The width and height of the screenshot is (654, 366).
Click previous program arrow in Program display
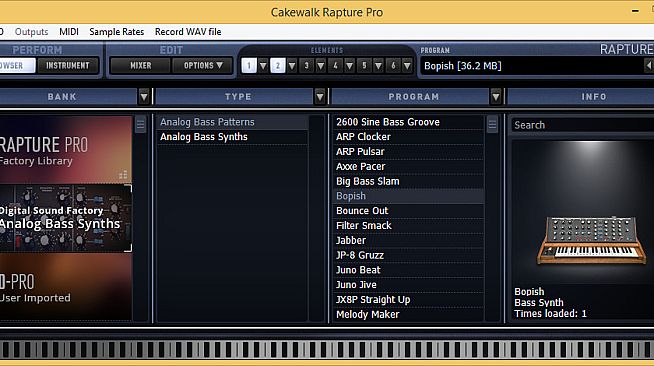point(648,65)
